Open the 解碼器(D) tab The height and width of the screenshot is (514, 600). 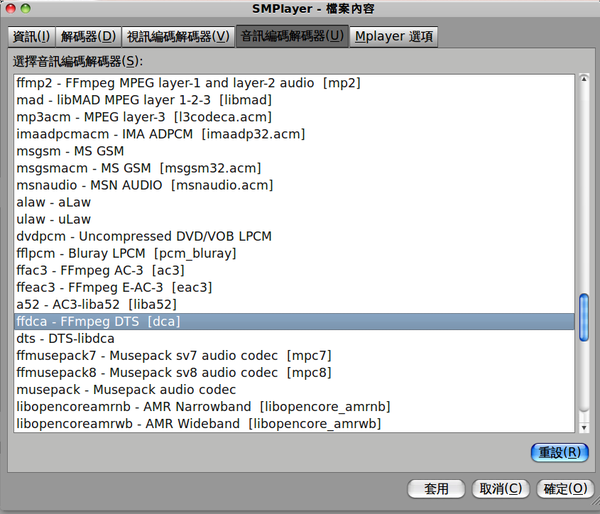tap(88, 37)
